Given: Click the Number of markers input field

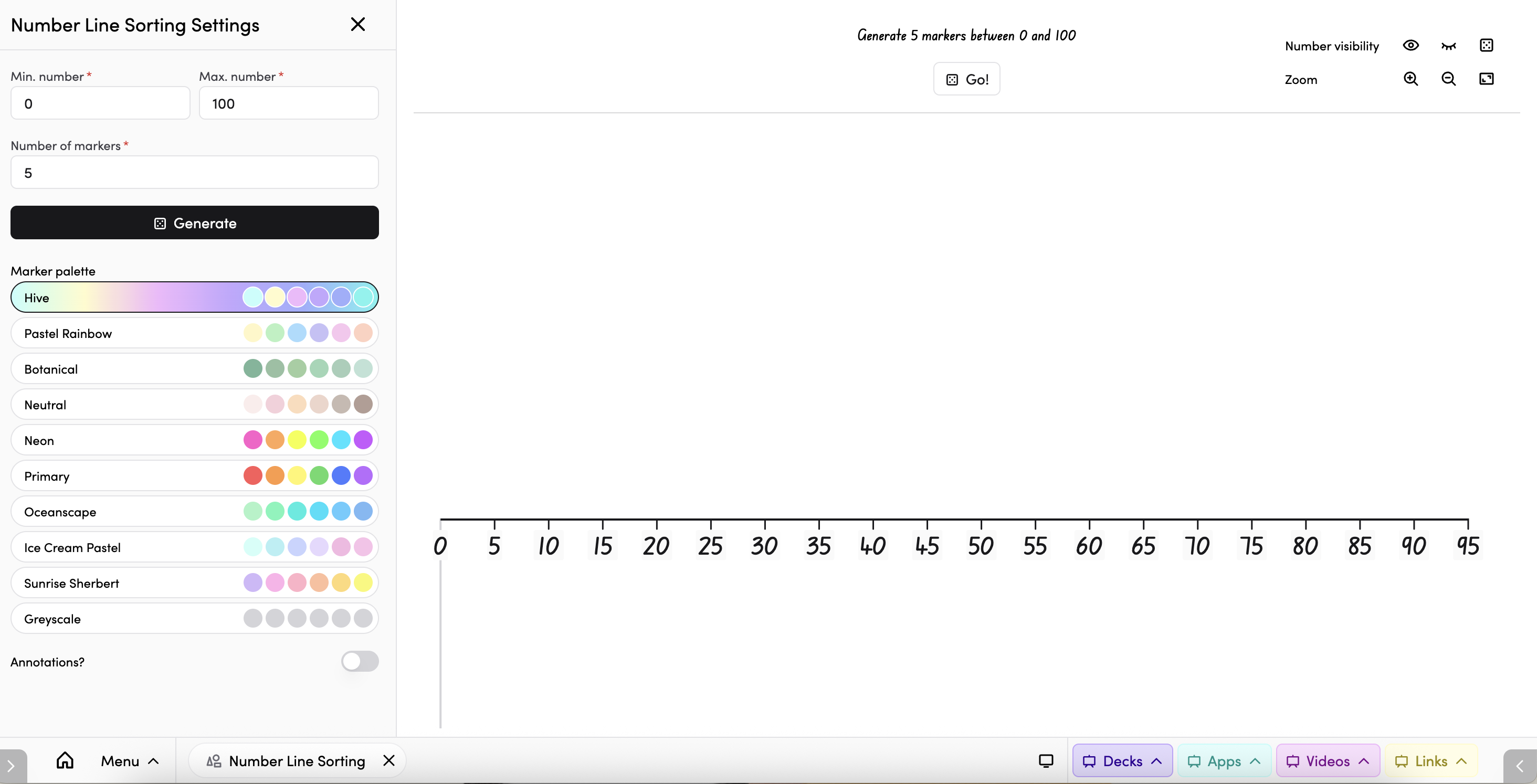Looking at the screenshot, I should pos(195,173).
